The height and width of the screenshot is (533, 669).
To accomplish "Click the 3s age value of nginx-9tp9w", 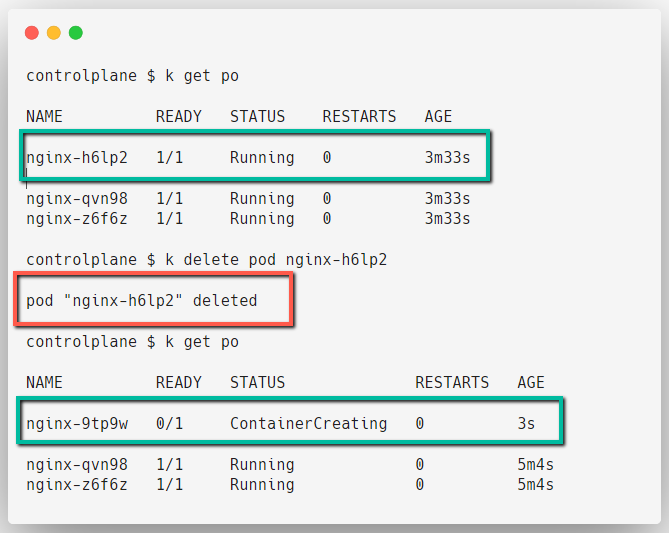I will [x=526, y=423].
